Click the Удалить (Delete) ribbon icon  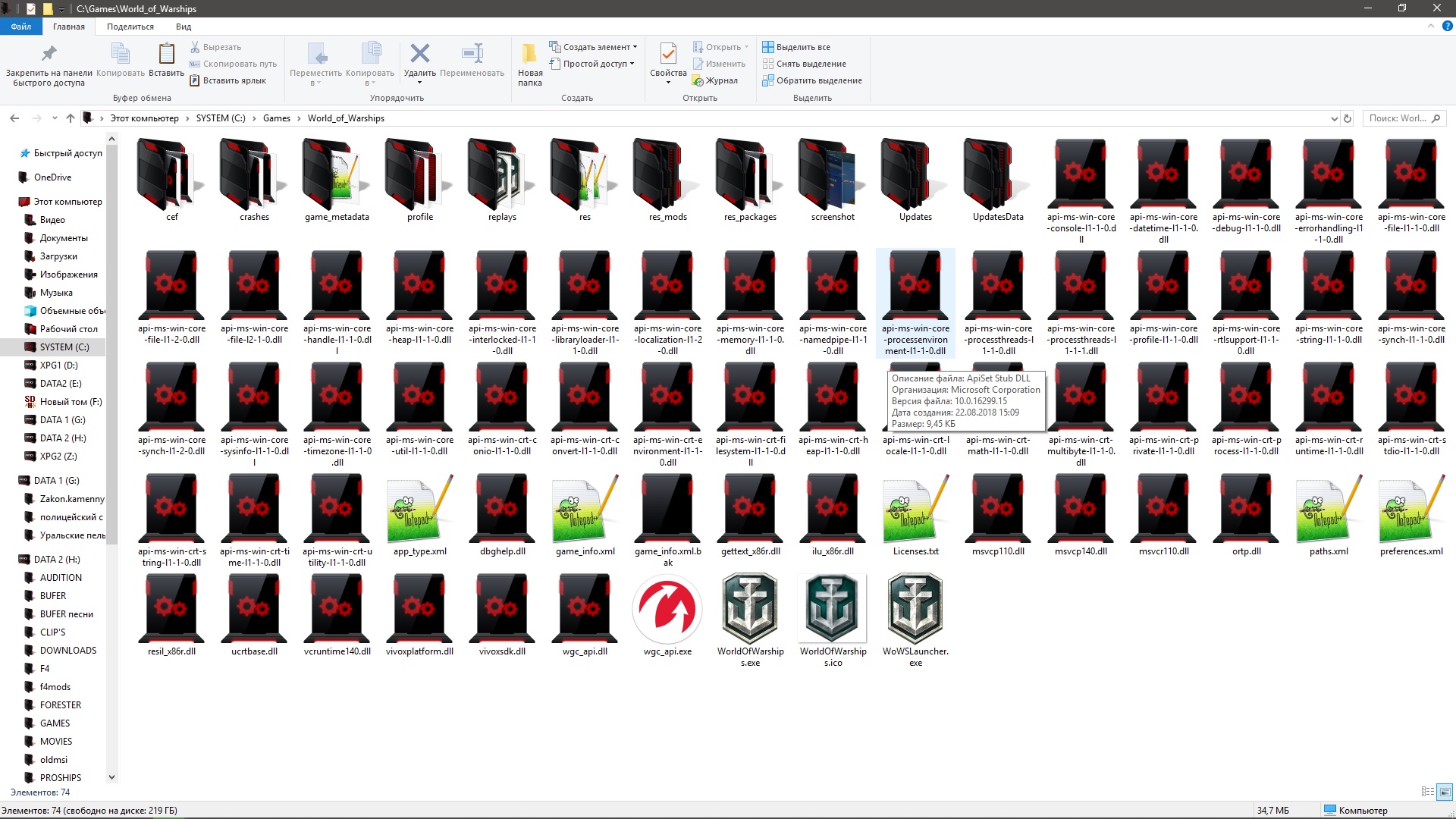419,54
